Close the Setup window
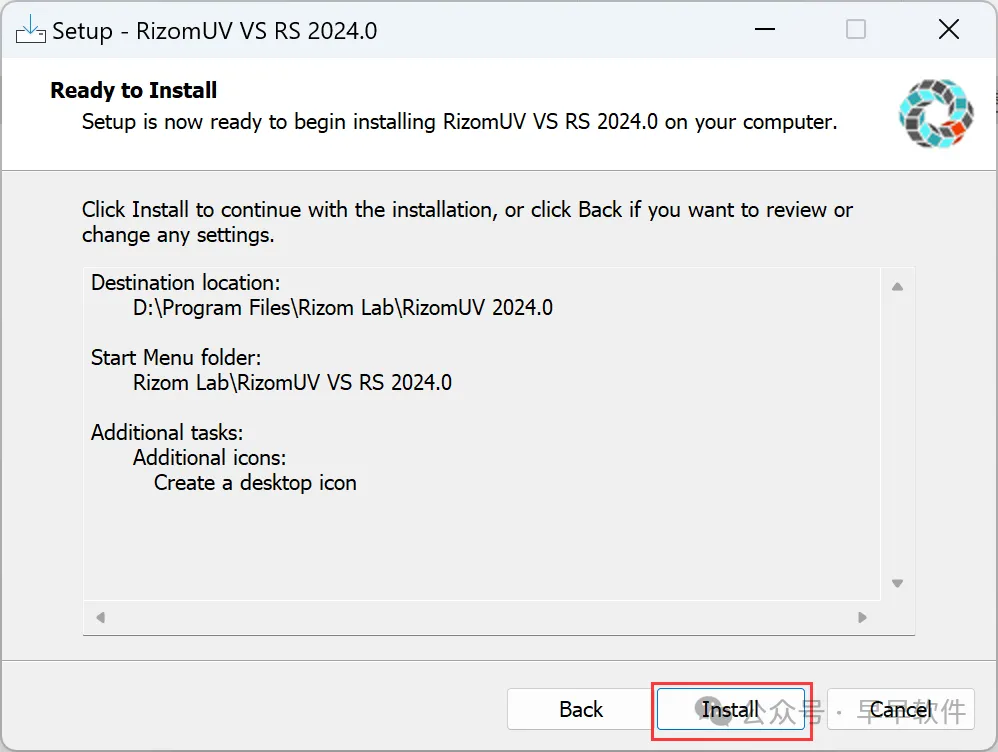 pos(949,29)
